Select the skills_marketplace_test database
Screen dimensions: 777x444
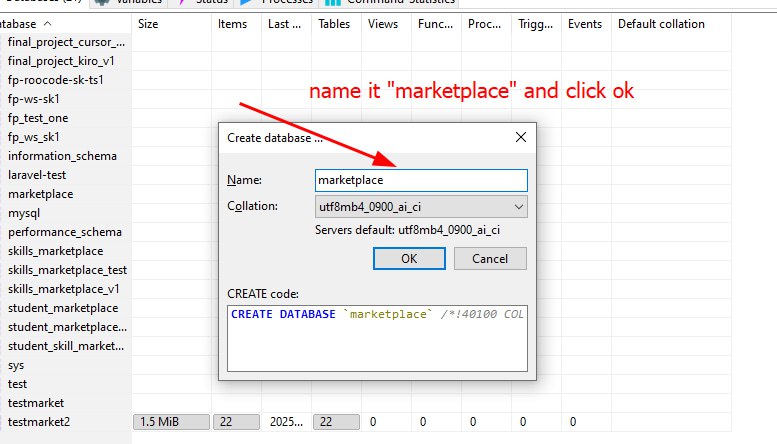tap(67, 270)
